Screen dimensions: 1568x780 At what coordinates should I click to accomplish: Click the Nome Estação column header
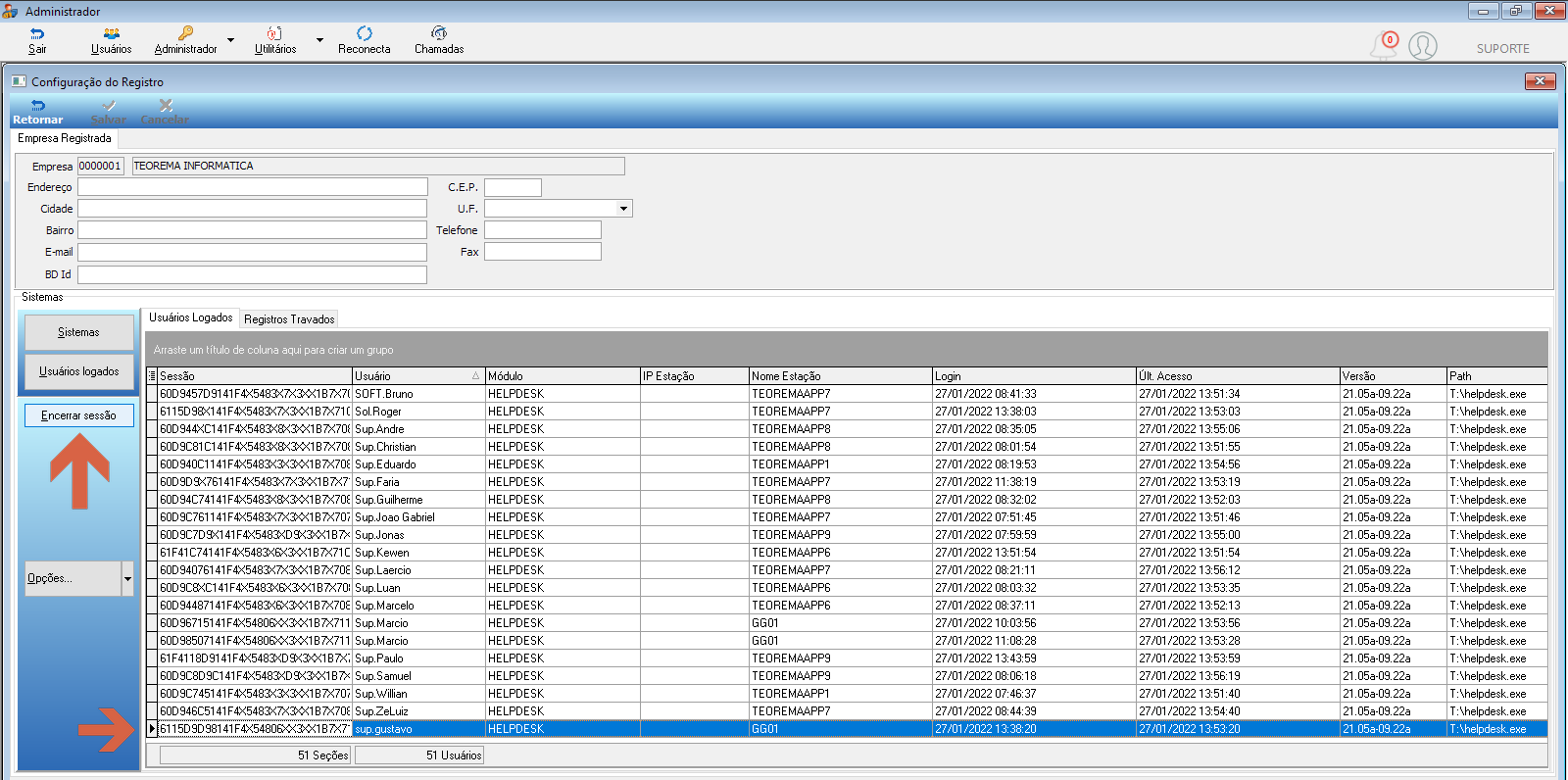(x=841, y=376)
